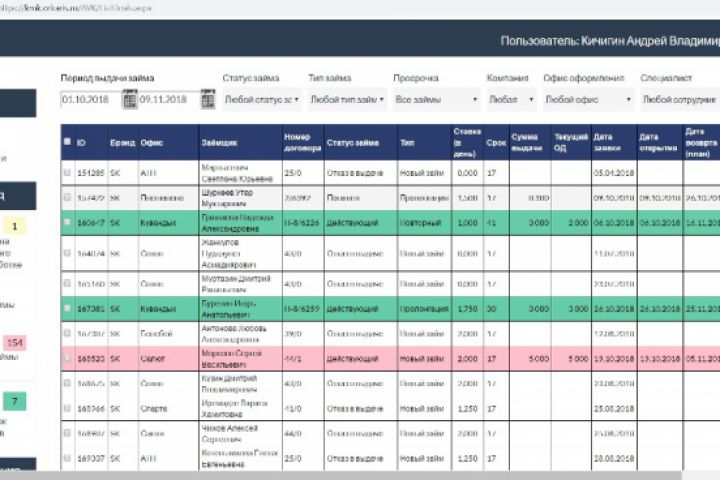The image size is (720, 480).
Task: Click the Текущий ОД column header
Action: point(571,142)
